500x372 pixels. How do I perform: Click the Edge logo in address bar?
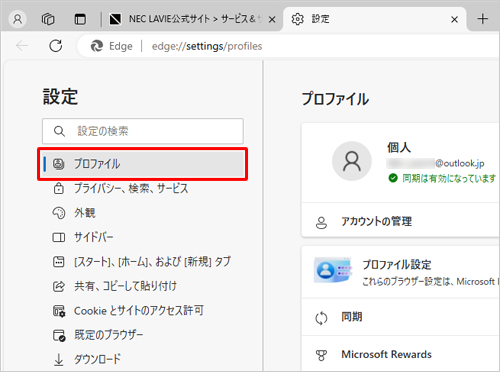coord(97,46)
